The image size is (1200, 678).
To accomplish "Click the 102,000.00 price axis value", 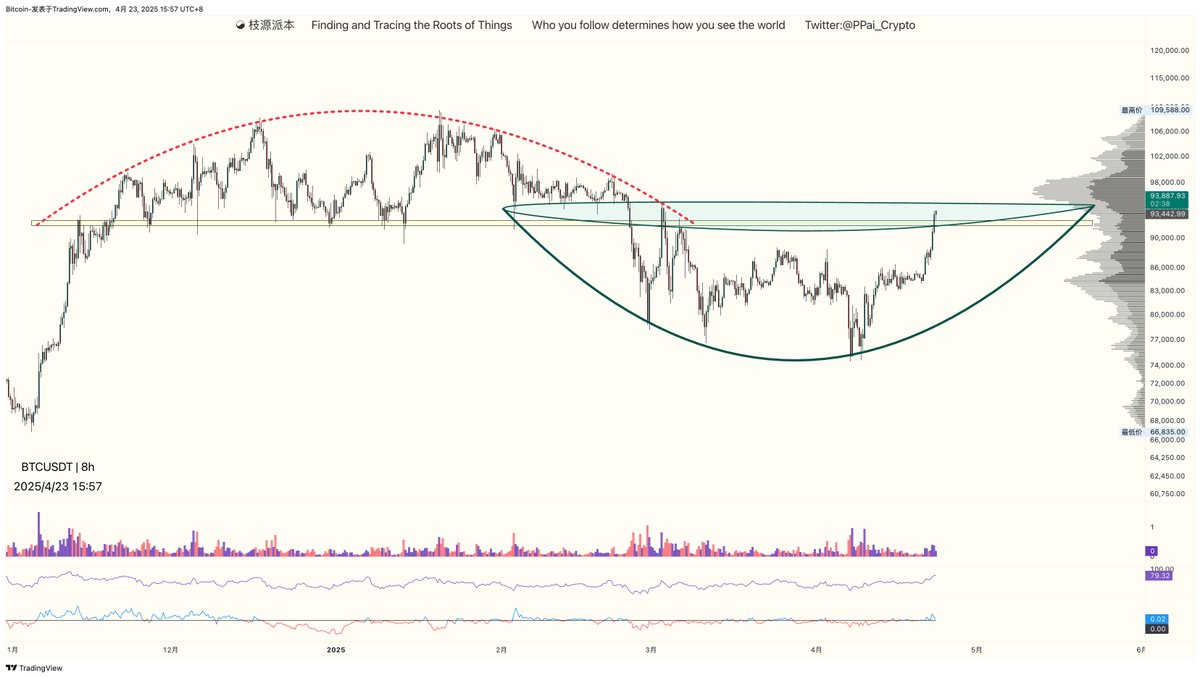I will click(1168, 156).
